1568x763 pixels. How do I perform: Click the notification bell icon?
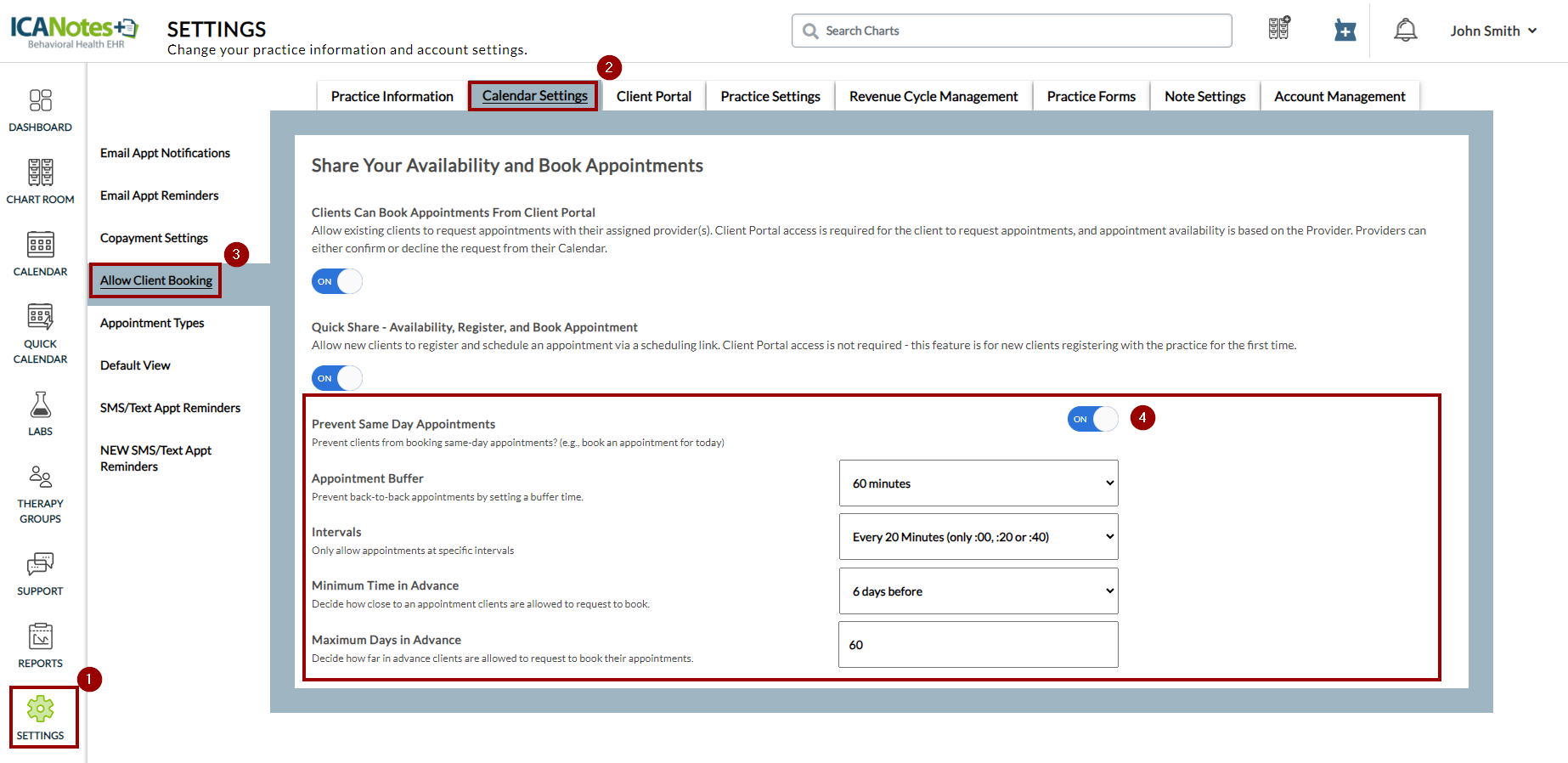1405,31
